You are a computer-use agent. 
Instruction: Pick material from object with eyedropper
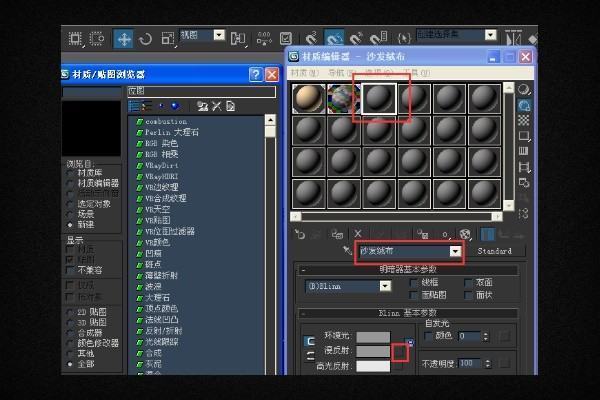pos(347,251)
